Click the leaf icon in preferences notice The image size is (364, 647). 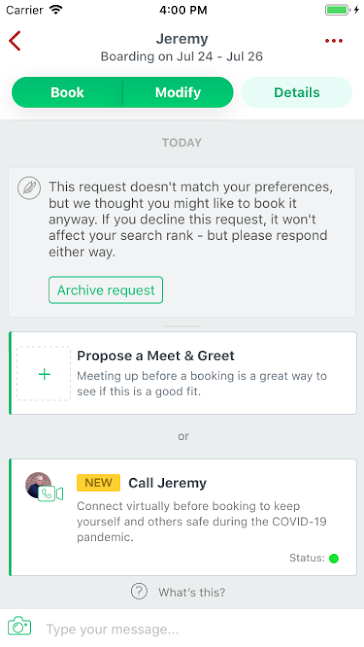tap(29, 188)
